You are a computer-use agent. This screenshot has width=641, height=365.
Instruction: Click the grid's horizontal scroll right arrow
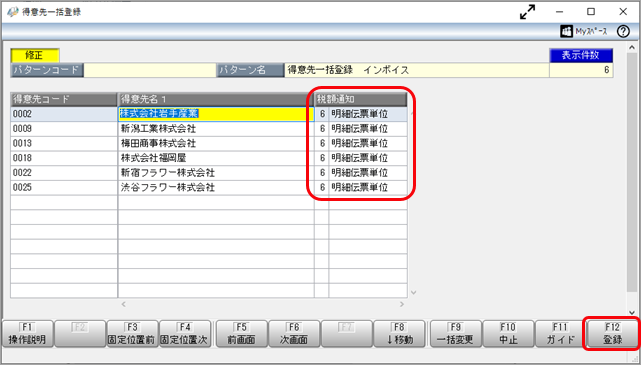tap(402, 304)
